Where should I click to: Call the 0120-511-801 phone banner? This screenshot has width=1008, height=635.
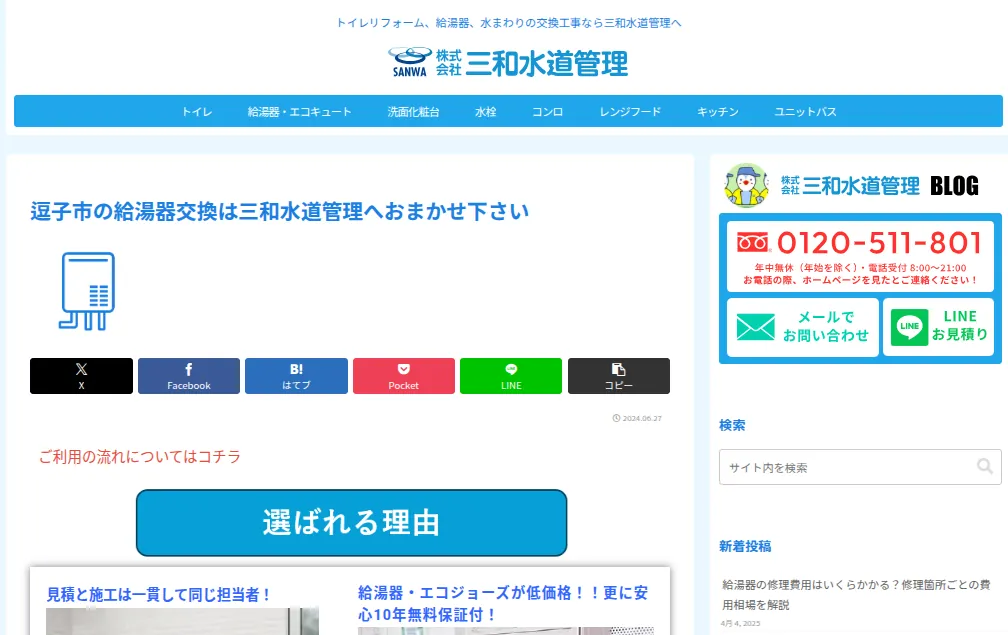(860, 256)
